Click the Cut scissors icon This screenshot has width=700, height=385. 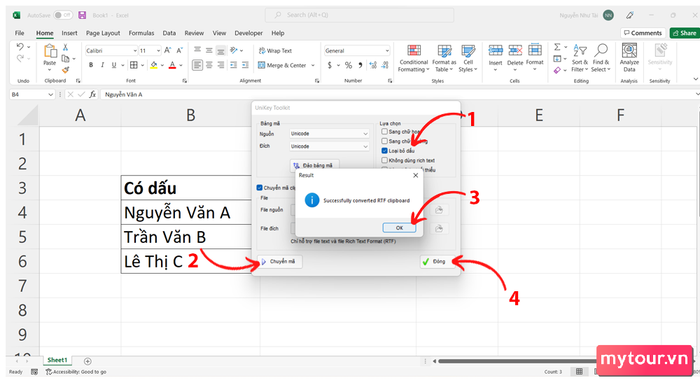pyautogui.click(x=65, y=47)
